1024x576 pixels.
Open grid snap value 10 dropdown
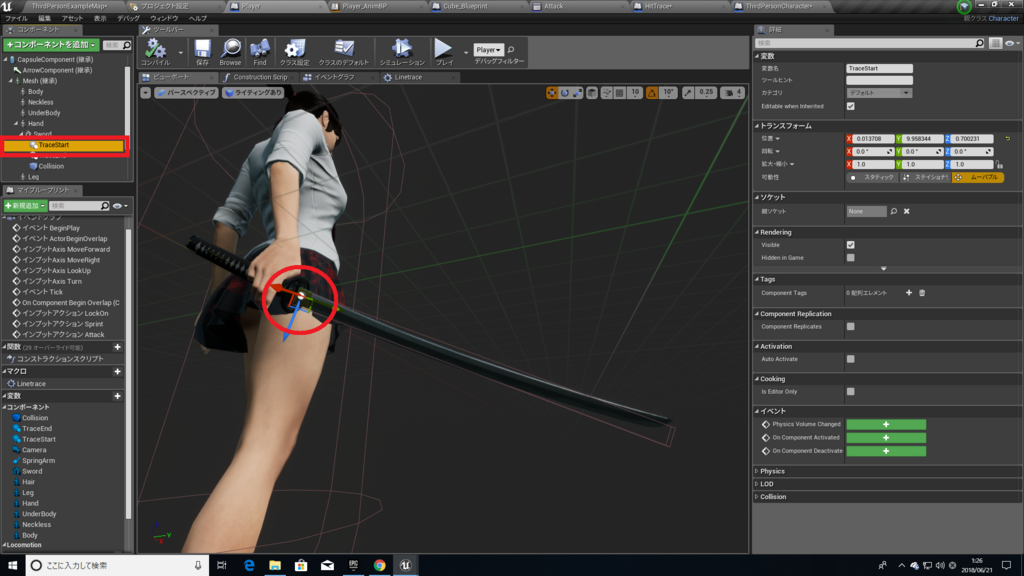(635, 93)
